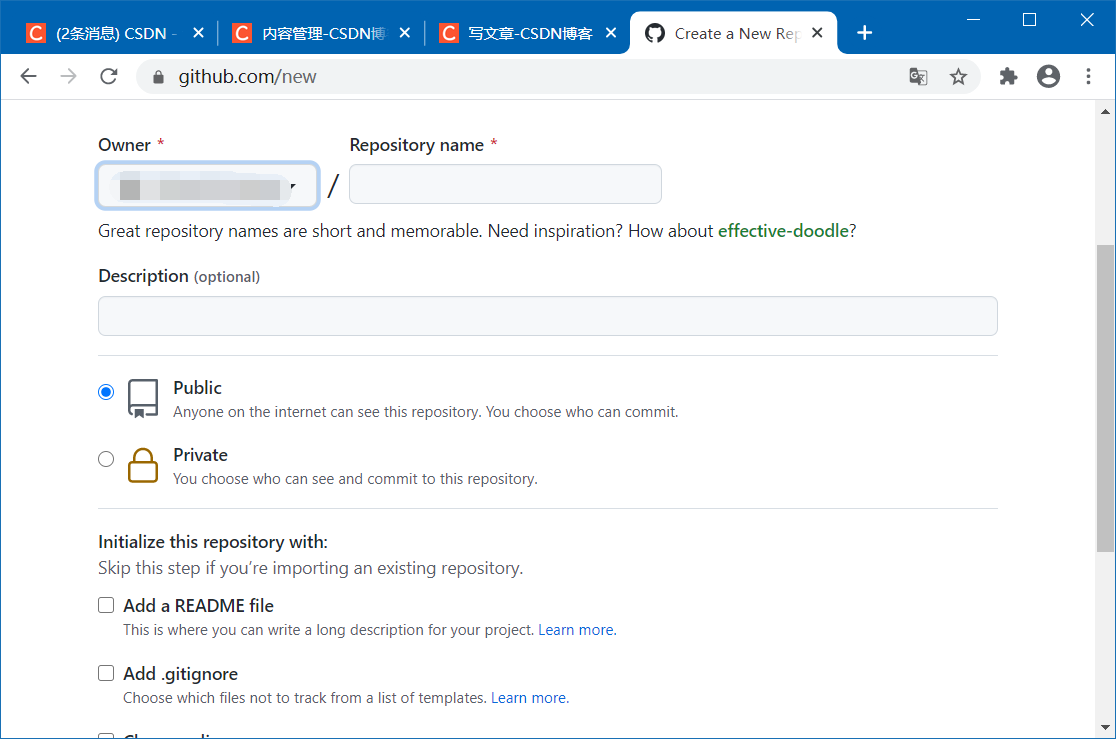Open Learn more link for README file

pos(577,630)
